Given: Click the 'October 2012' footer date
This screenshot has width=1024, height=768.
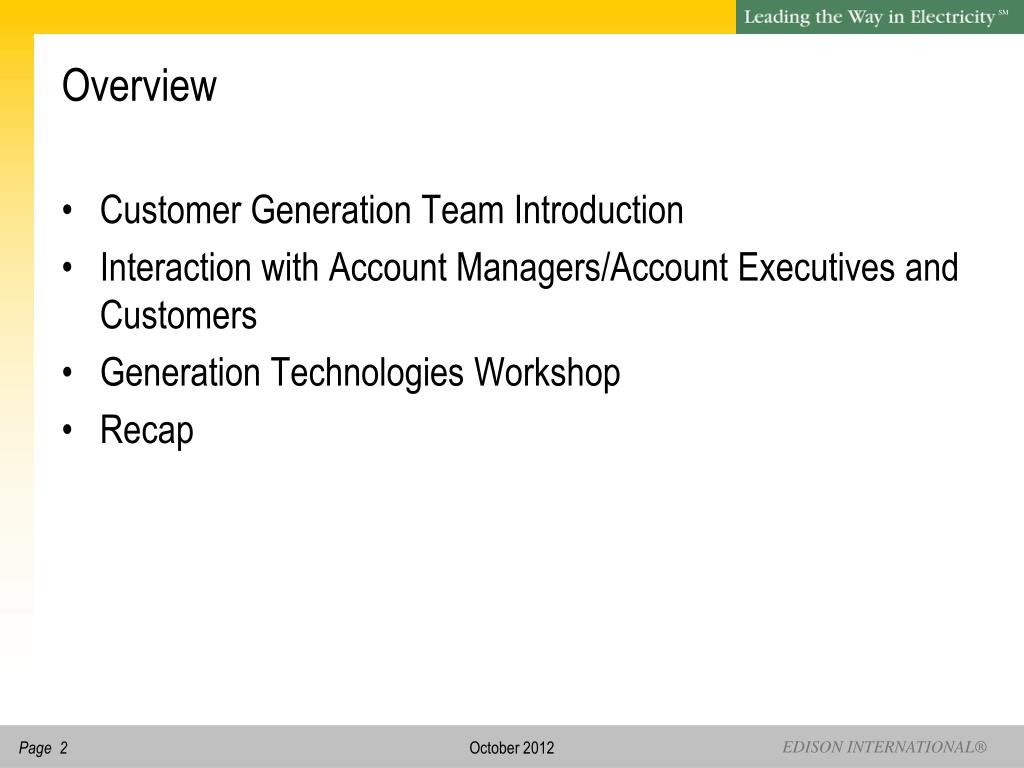Looking at the screenshot, I should 511,748.
